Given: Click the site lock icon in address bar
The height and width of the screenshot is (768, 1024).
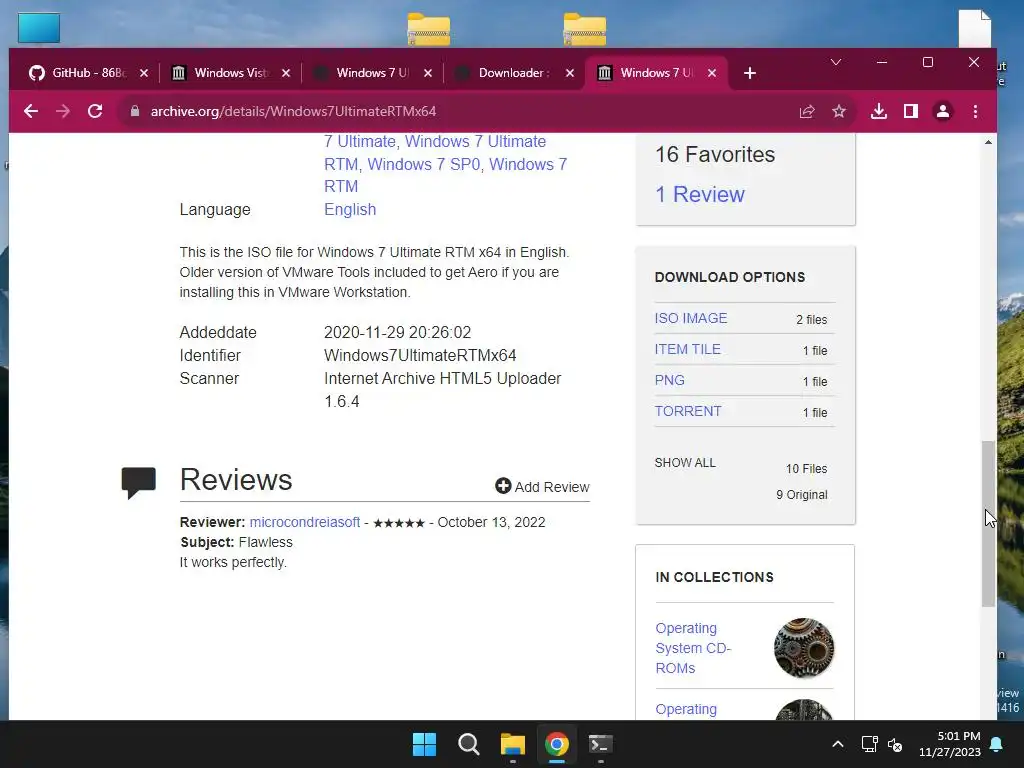Looking at the screenshot, I should [x=135, y=111].
